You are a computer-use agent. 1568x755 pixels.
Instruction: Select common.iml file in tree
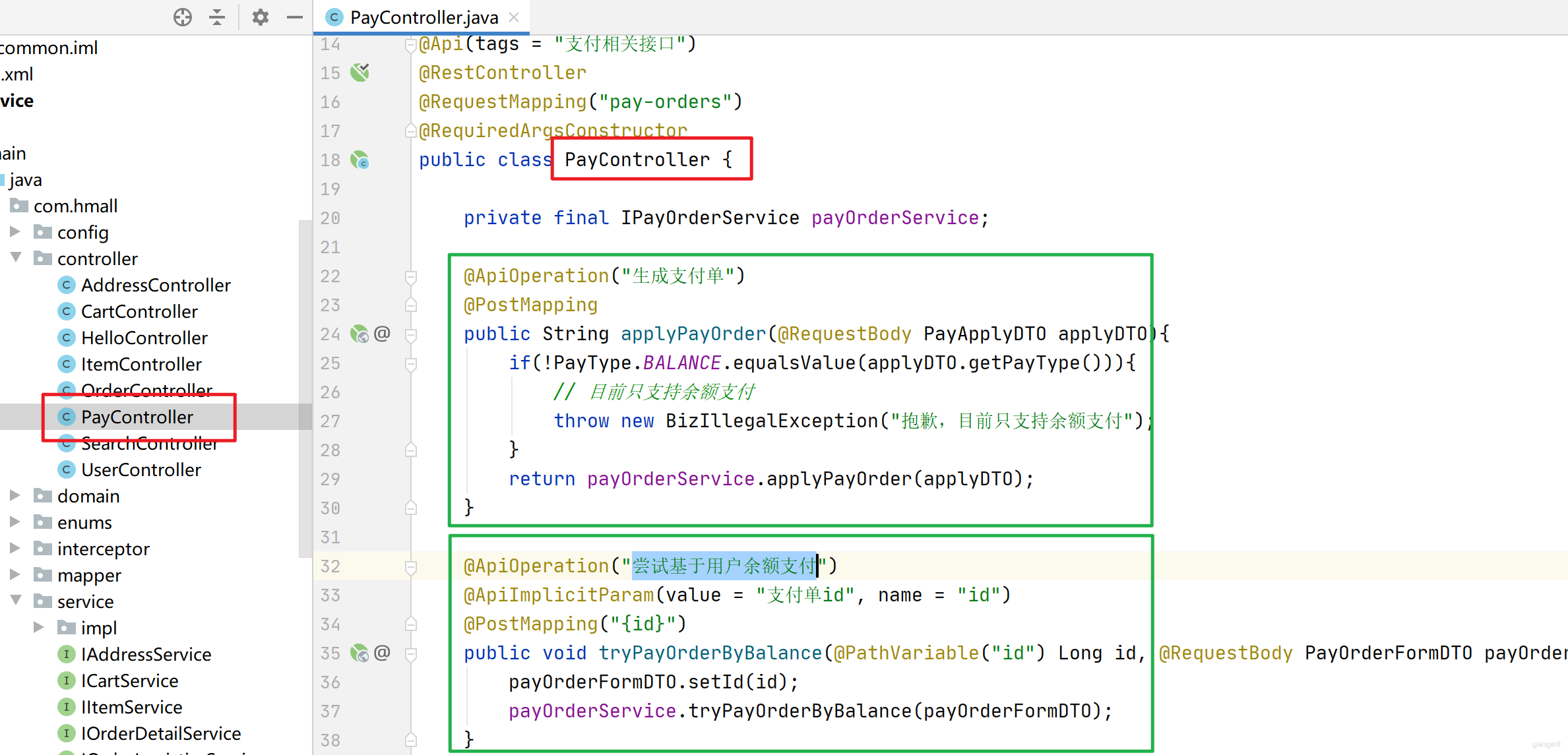tap(49, 47)
